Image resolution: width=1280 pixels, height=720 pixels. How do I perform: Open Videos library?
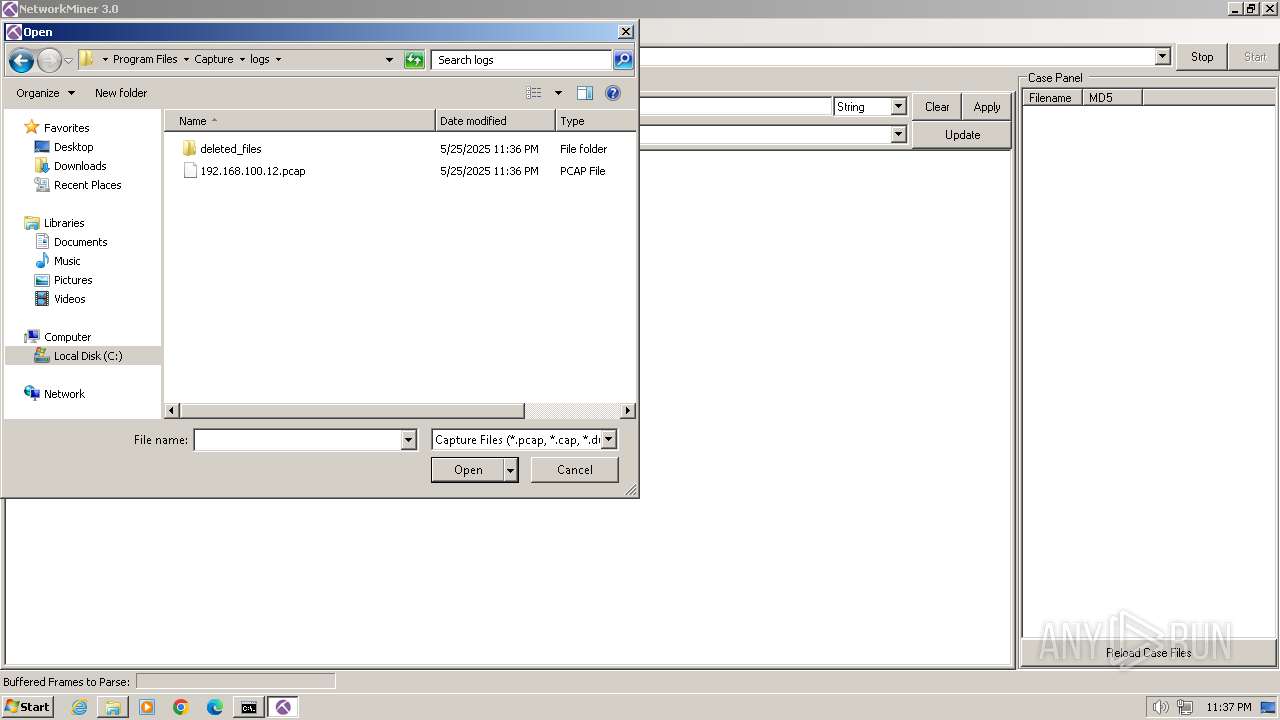[x=69, y=299]
